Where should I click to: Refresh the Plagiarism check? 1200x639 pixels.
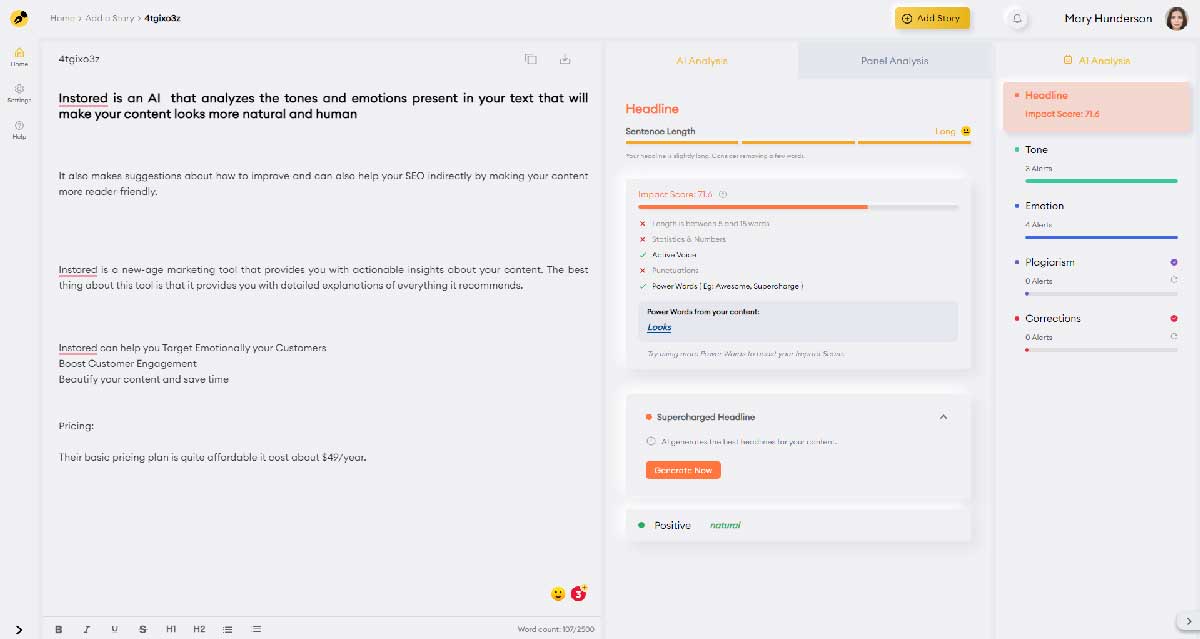pyautogui.click(x=1173, y=281)
